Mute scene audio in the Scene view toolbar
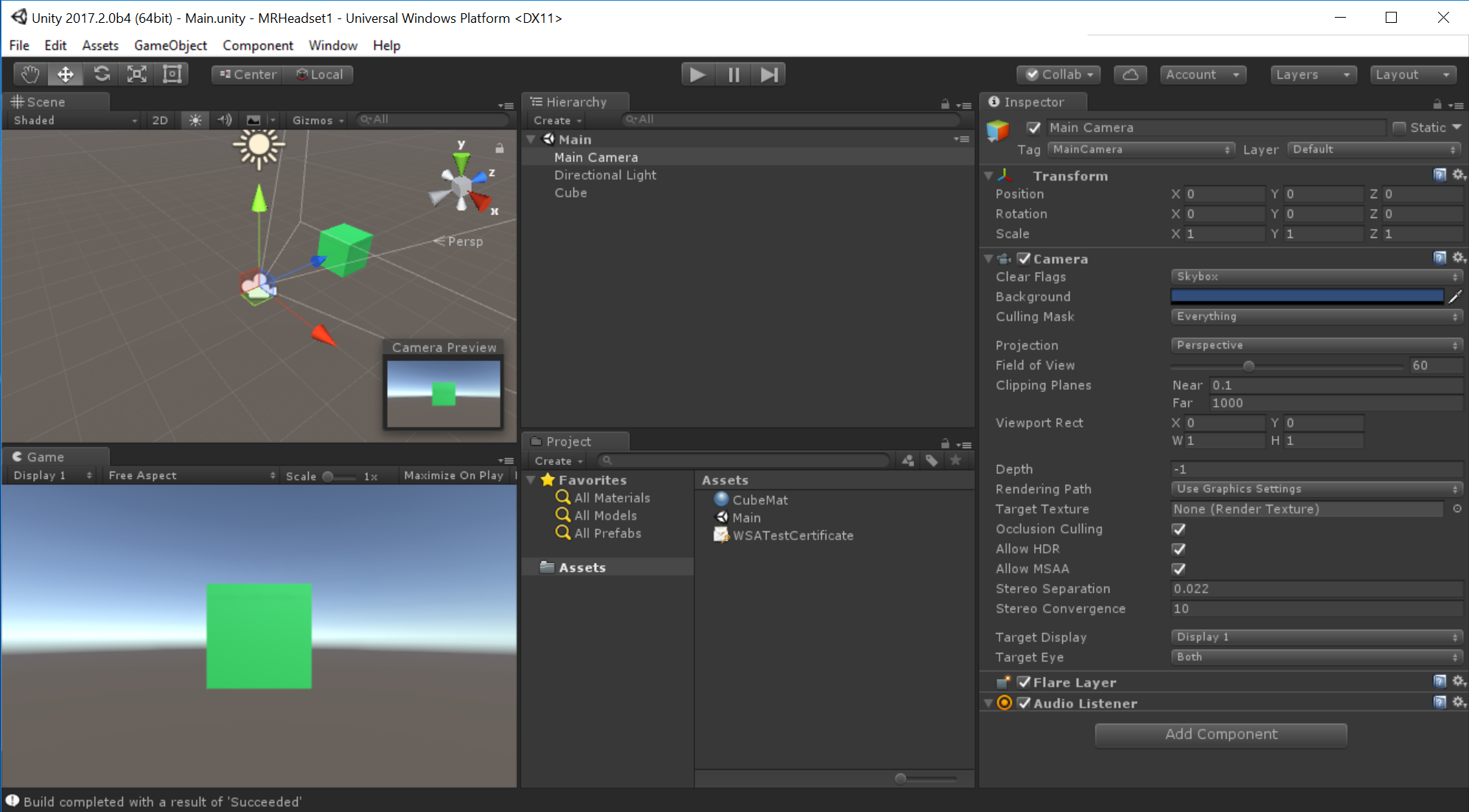1469x812 pixels. click(224, 119)
